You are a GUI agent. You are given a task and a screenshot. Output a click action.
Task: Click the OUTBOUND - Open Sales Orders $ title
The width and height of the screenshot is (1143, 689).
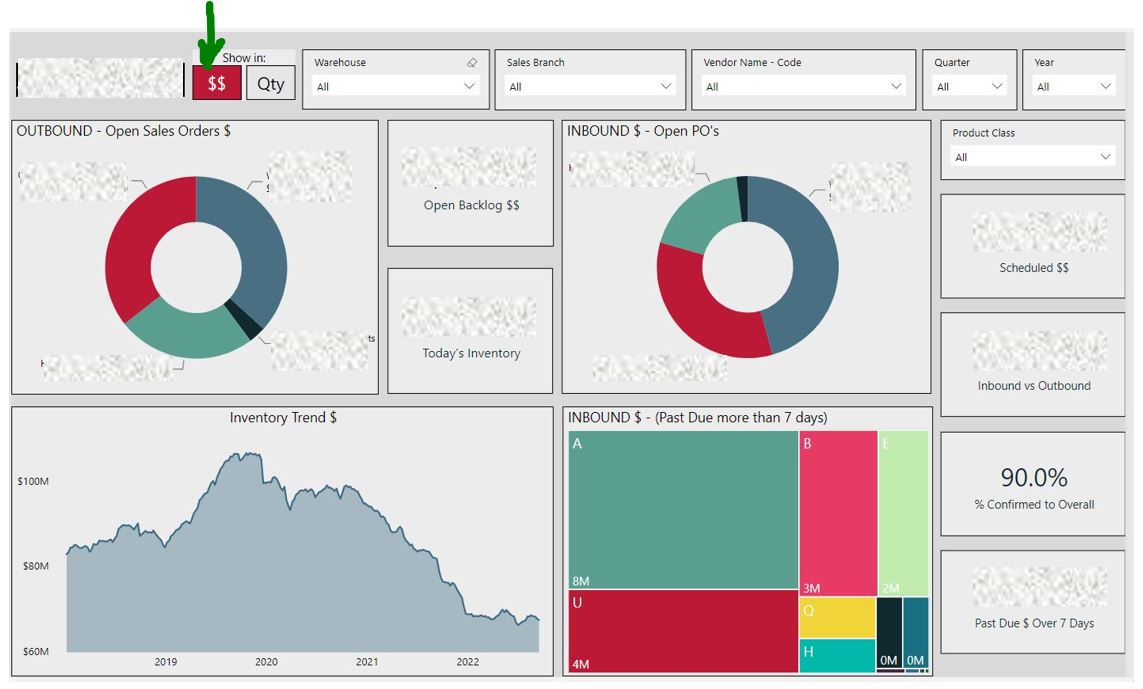coord(123,131)
